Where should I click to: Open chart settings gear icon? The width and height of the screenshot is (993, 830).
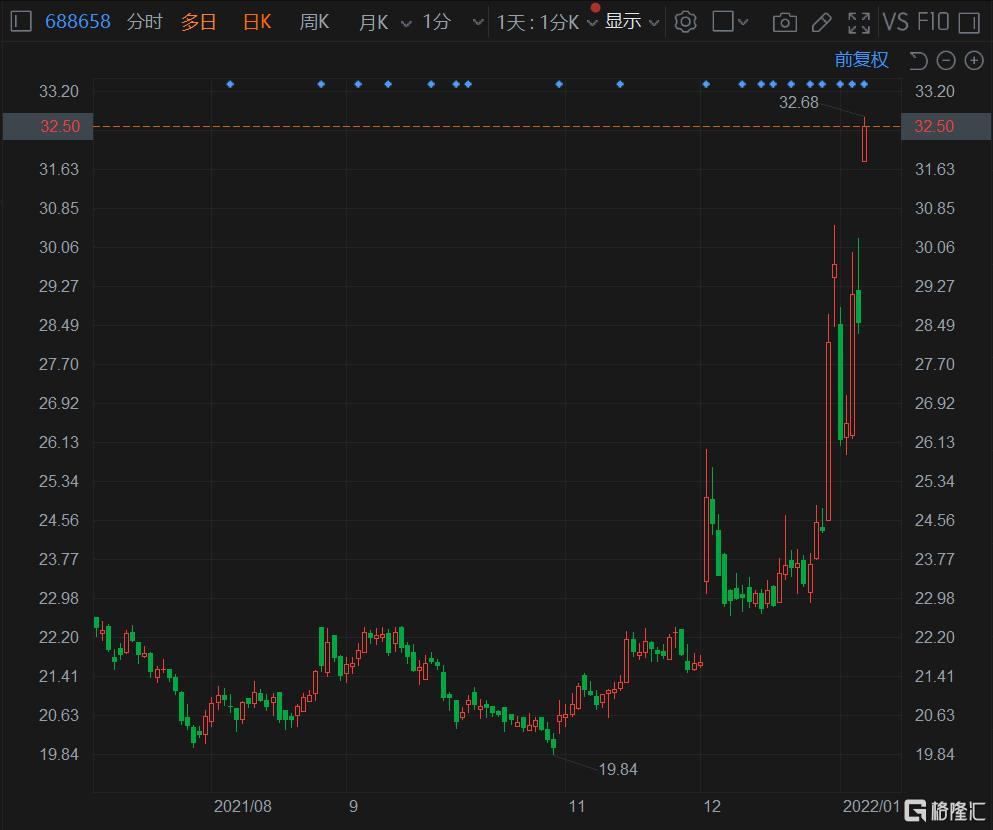click(x=685, y=21)
